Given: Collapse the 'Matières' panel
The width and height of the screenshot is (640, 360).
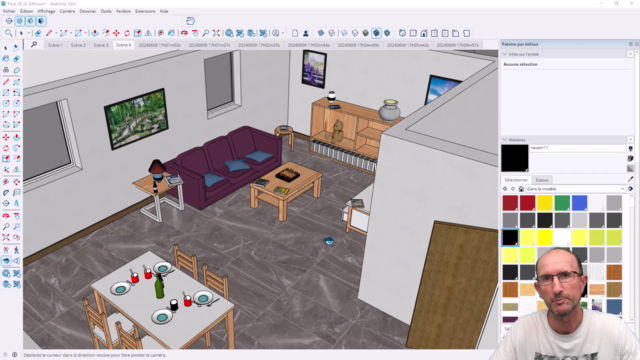Looking at the screenshot, I should click(504, 140).
